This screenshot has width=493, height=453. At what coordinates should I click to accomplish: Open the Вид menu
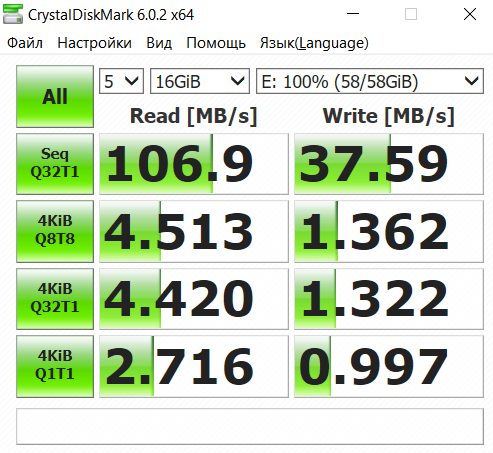point(159,43)
